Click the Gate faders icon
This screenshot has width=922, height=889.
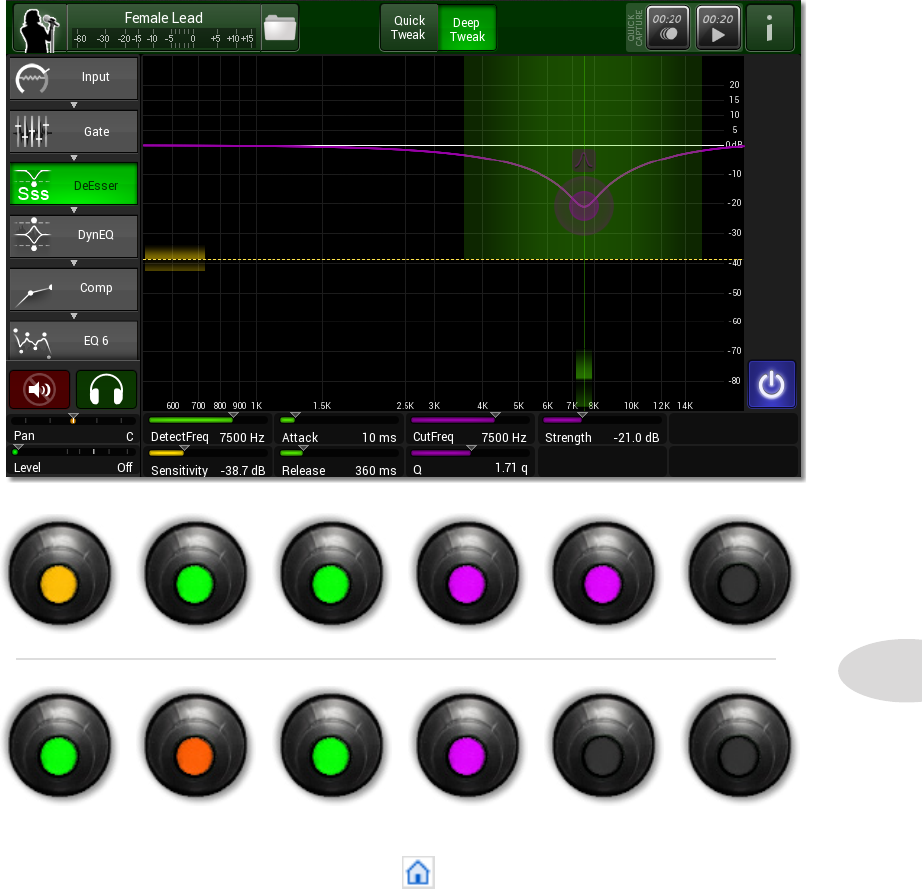[x=32, y=132]
